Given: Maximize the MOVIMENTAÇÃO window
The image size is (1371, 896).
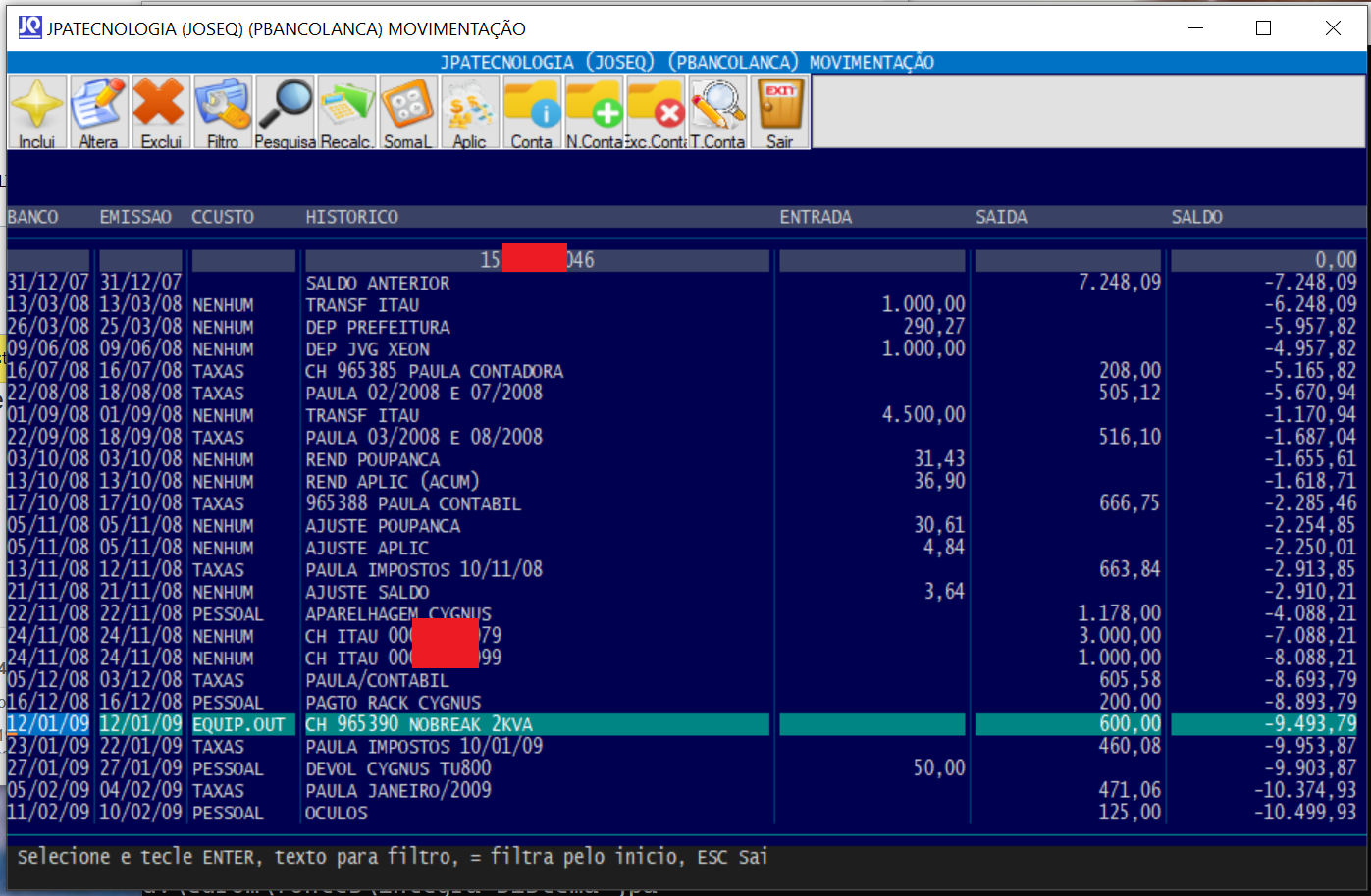Looking at the screenshot, I should click(x=1263, y=28).
